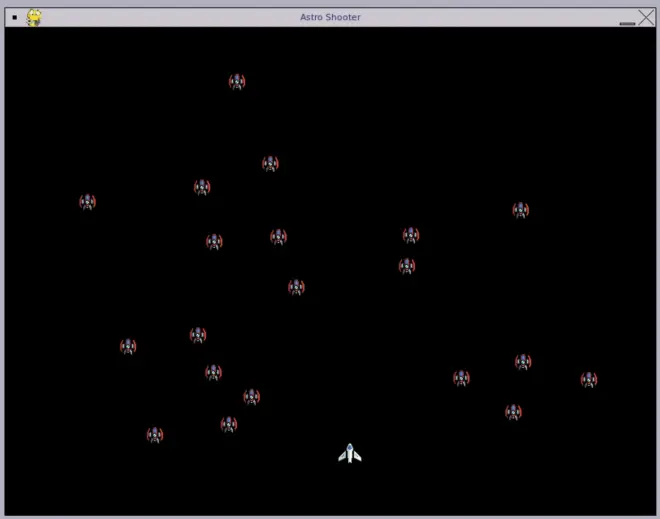Click leftmost enemy in the lower-right cluster
This screenshot has width=660, height=519.
click(x=461, y=378)
